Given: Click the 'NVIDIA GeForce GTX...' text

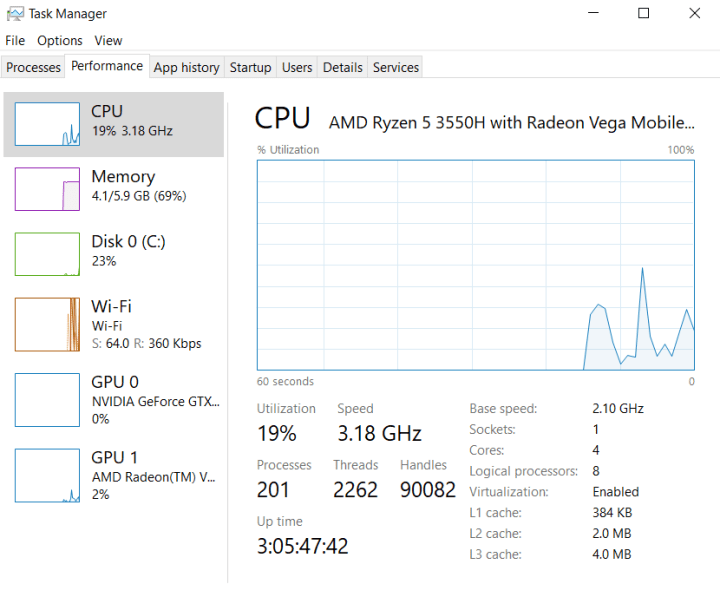Looking at the screenshot, I should [156, 402].
